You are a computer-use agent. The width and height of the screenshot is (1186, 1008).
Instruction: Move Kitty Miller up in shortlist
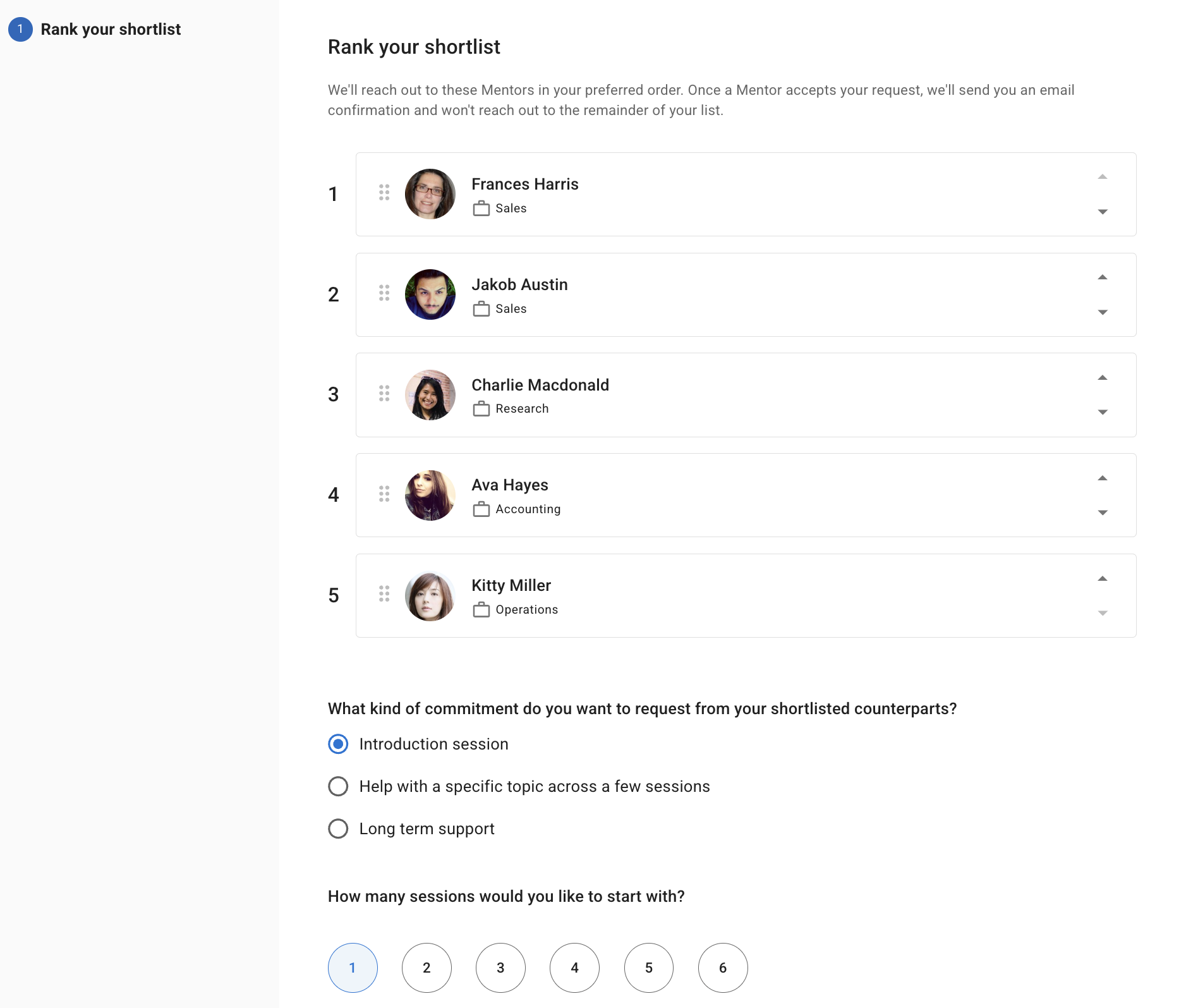pos(1102,579)
